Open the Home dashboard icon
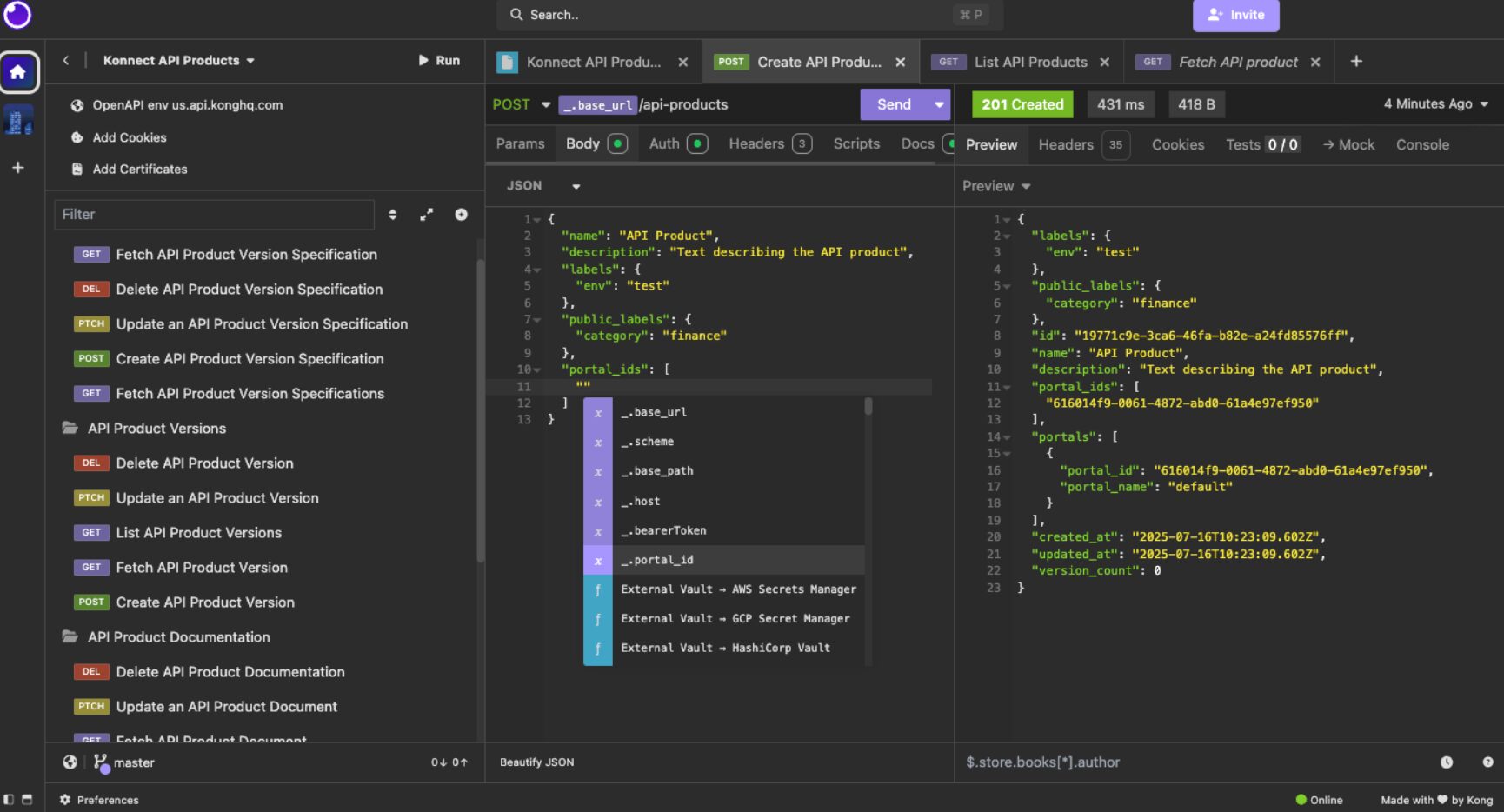This screenshot has width=1504, height=812. 18,72
